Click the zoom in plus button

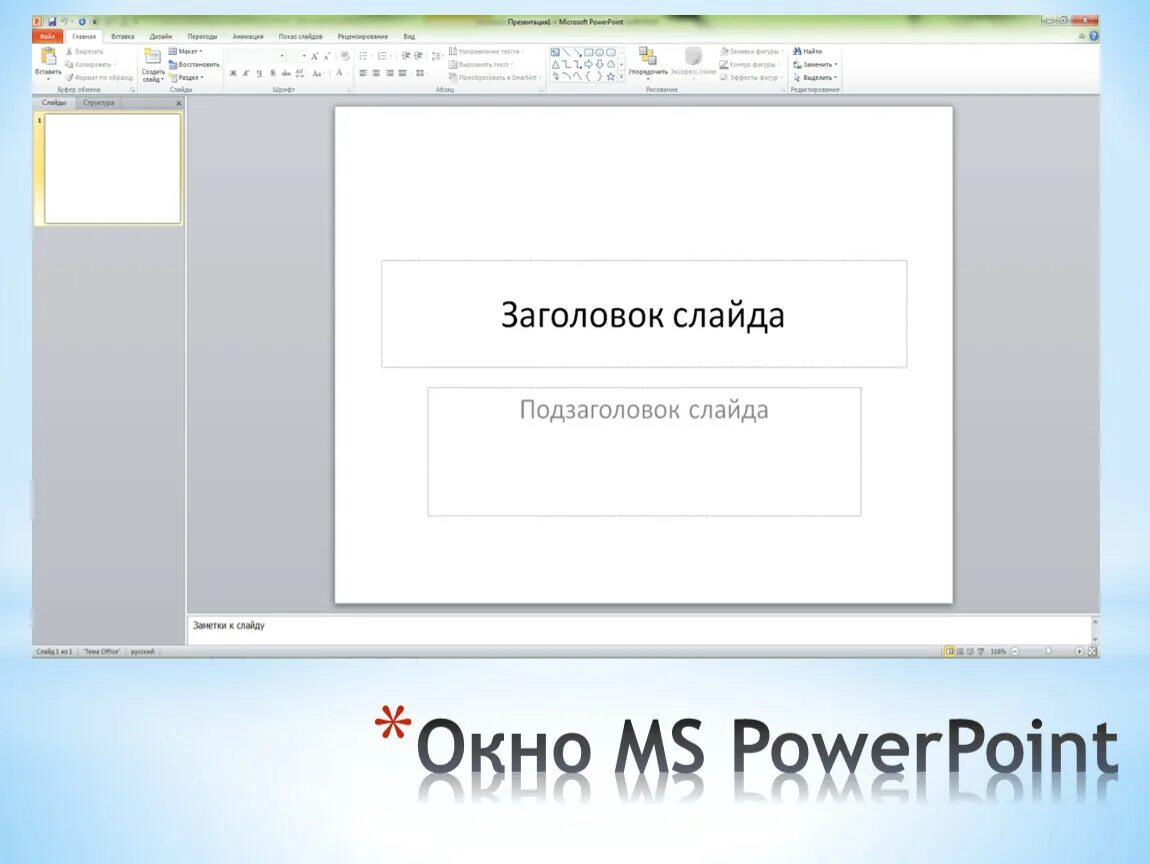1079,651
